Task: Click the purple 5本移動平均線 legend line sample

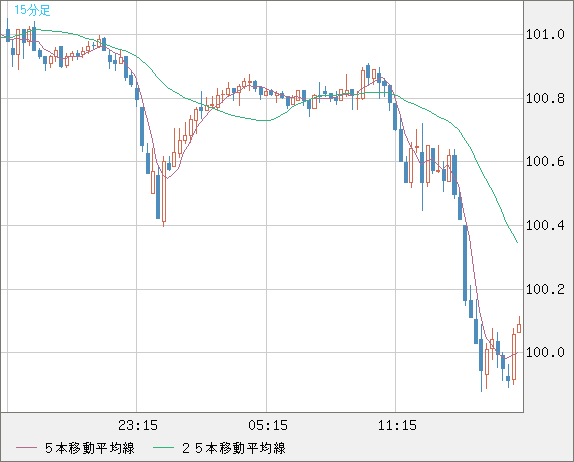Action: pos(26,448)
